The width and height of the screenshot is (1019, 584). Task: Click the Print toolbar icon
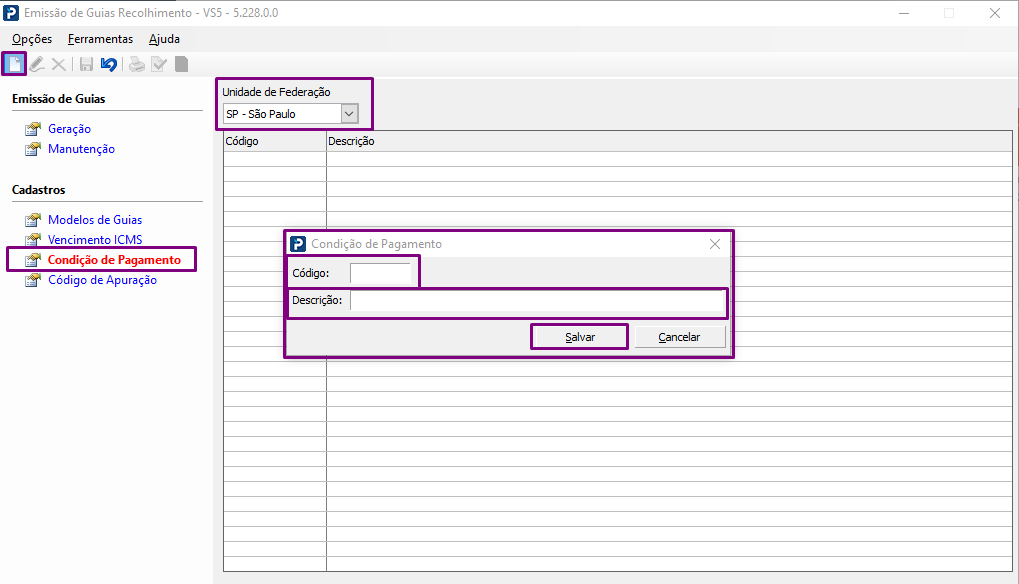click(x=136, y=64)
